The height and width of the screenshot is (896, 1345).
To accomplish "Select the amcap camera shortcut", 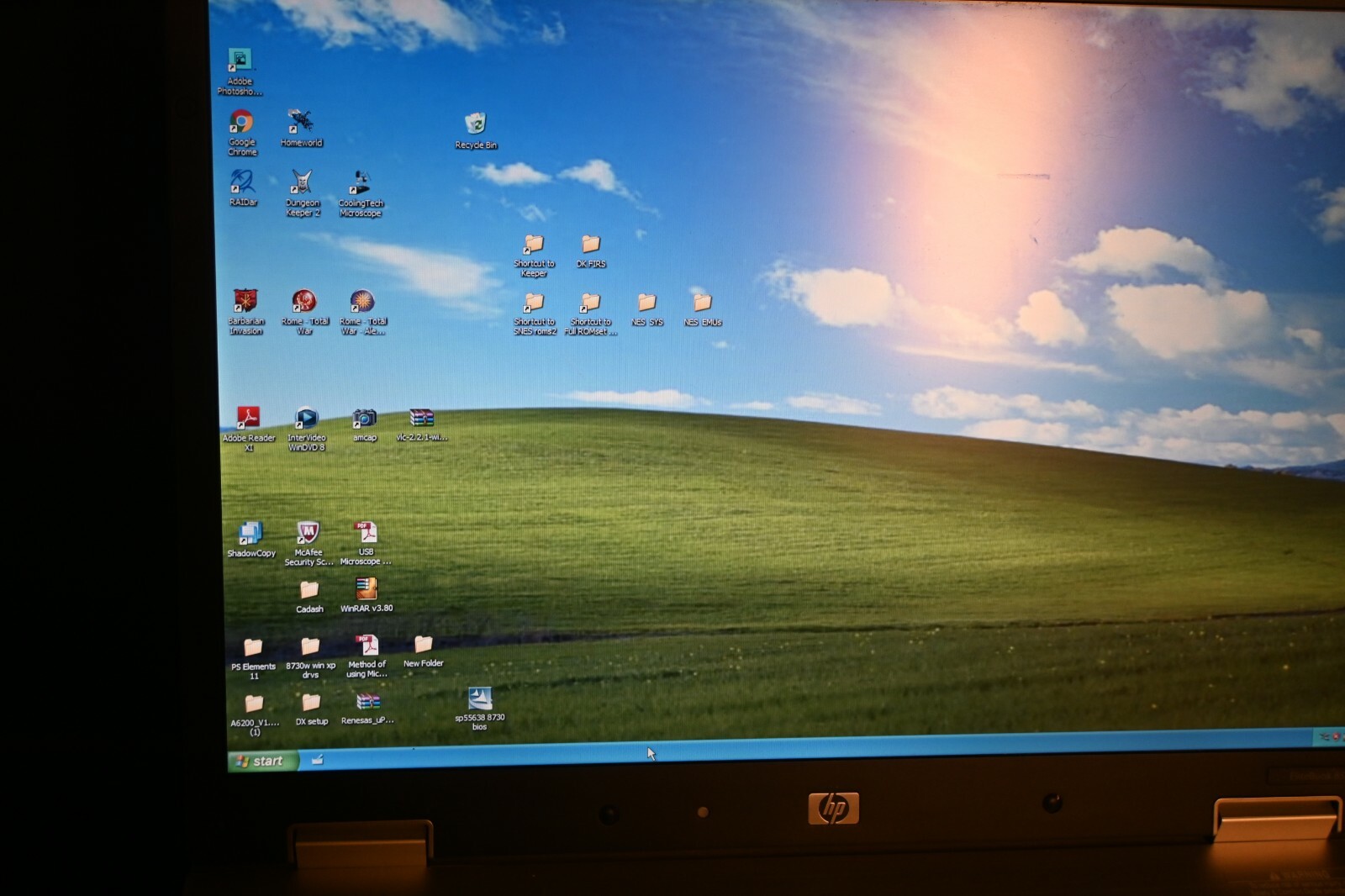I will tap(364, 424).
